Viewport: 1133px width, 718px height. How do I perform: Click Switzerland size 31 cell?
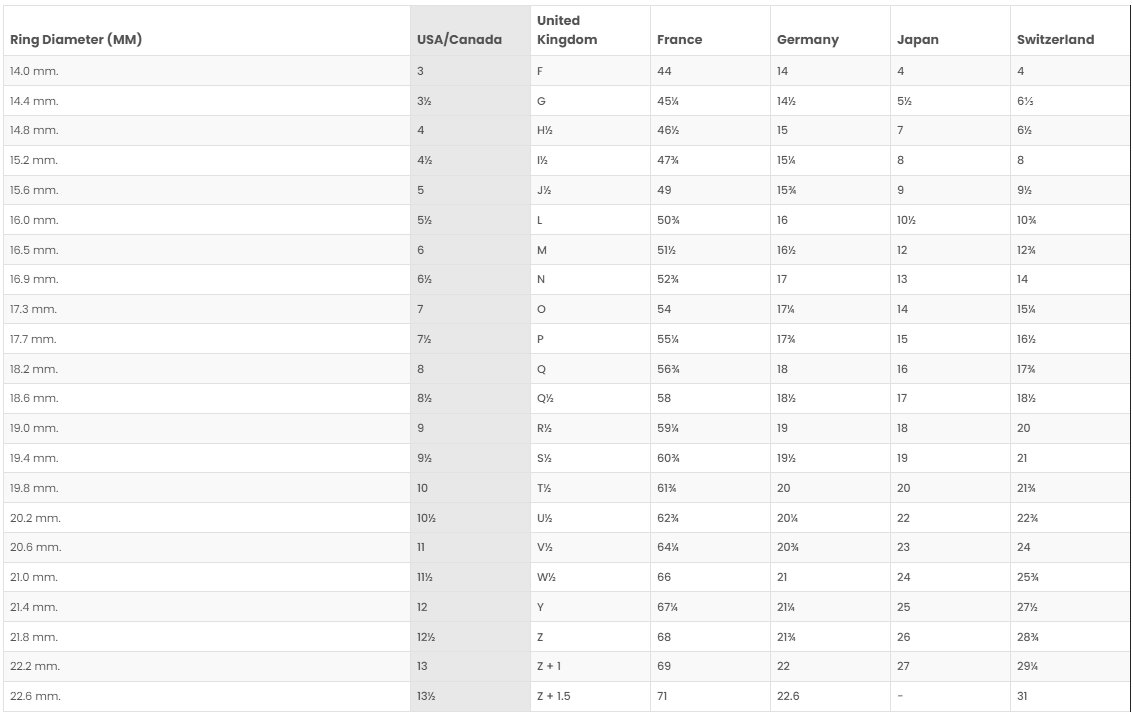1022,696
